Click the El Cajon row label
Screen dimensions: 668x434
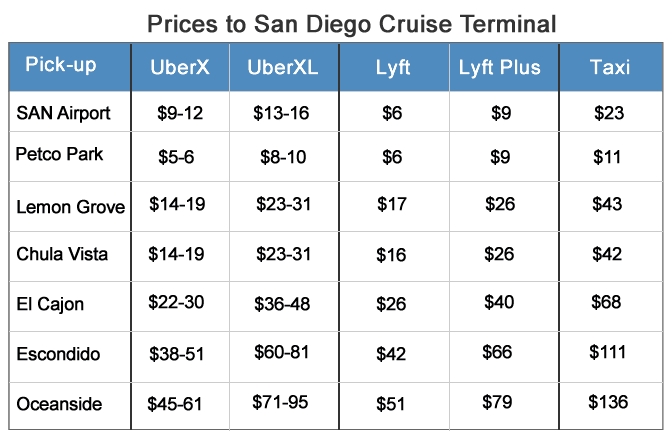[51, 303]
